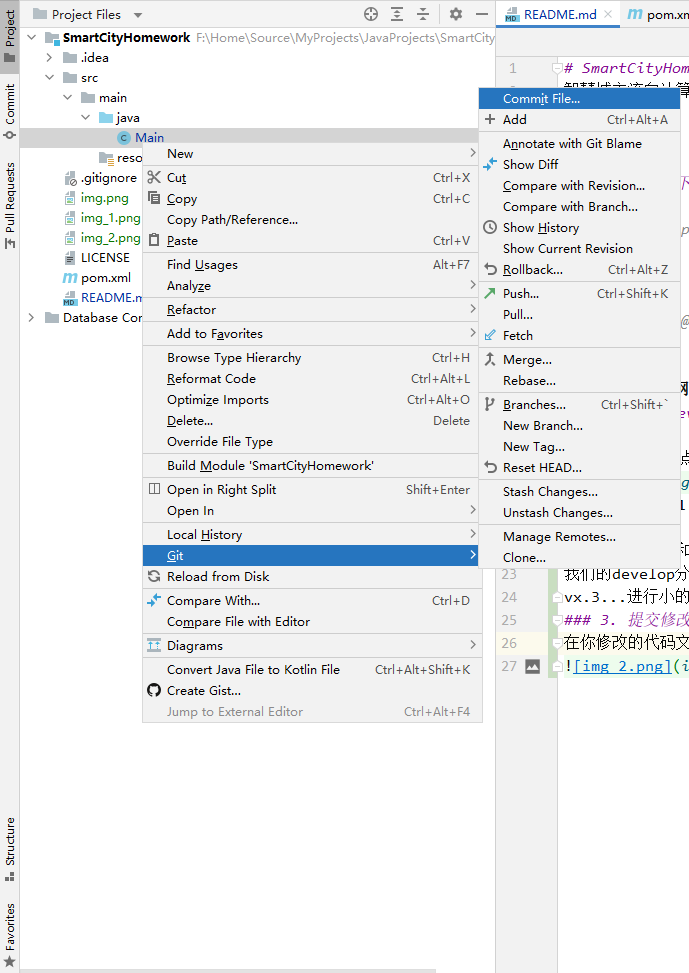
Task: Collapse the src folder
Action: coord(50,78)
